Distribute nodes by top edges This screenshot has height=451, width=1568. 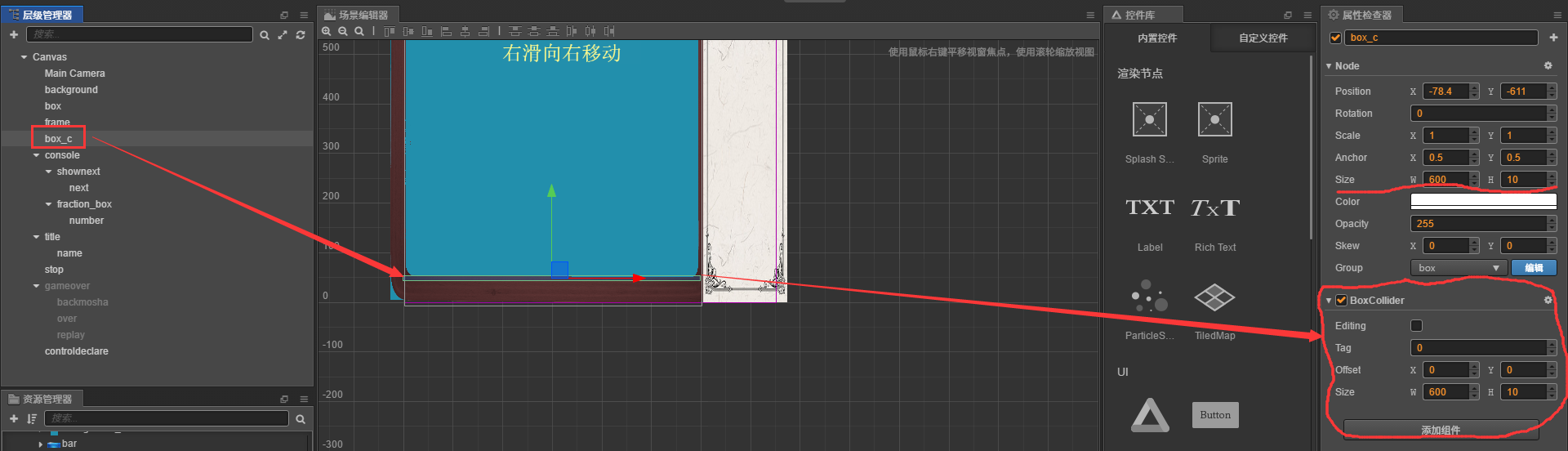tap(514, 31)
